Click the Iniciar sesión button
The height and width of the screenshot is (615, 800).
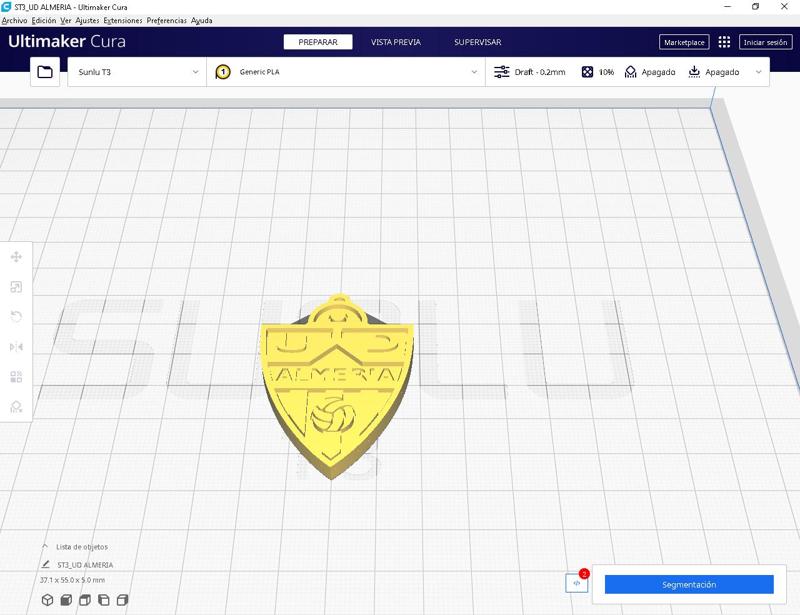point(765,42)
